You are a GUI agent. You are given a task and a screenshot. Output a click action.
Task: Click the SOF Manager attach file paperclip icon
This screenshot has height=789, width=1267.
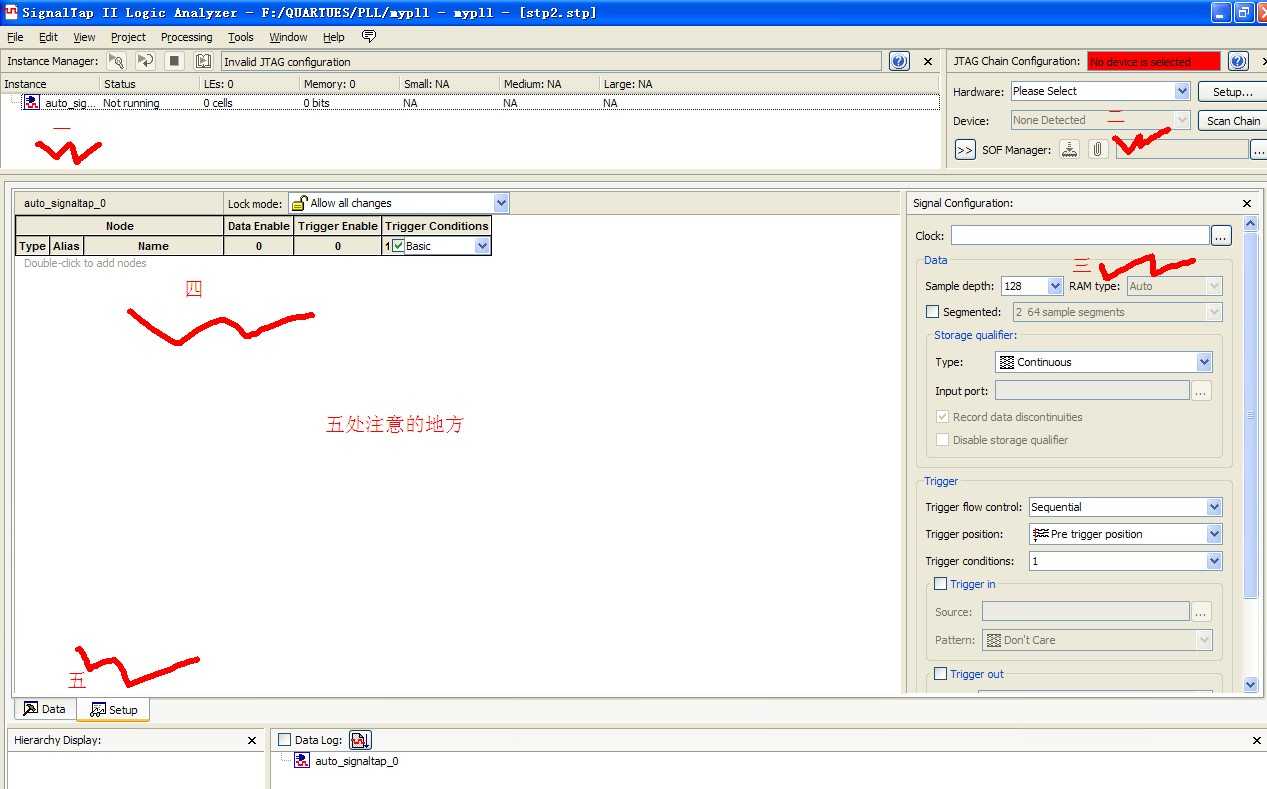pyautogui.click(x=1098, y=149)
